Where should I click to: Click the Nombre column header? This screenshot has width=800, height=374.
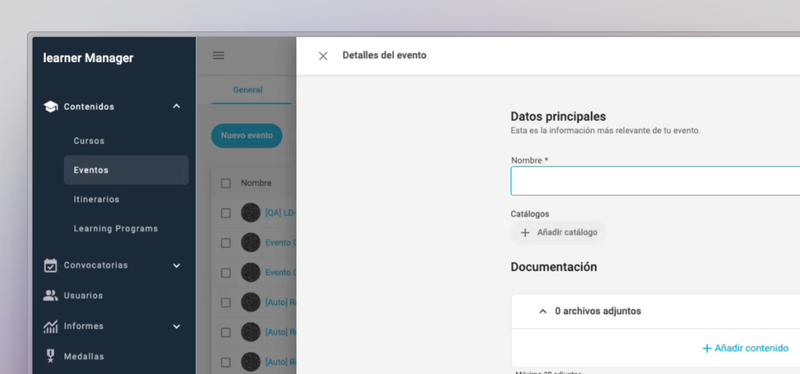pos(256,183)
